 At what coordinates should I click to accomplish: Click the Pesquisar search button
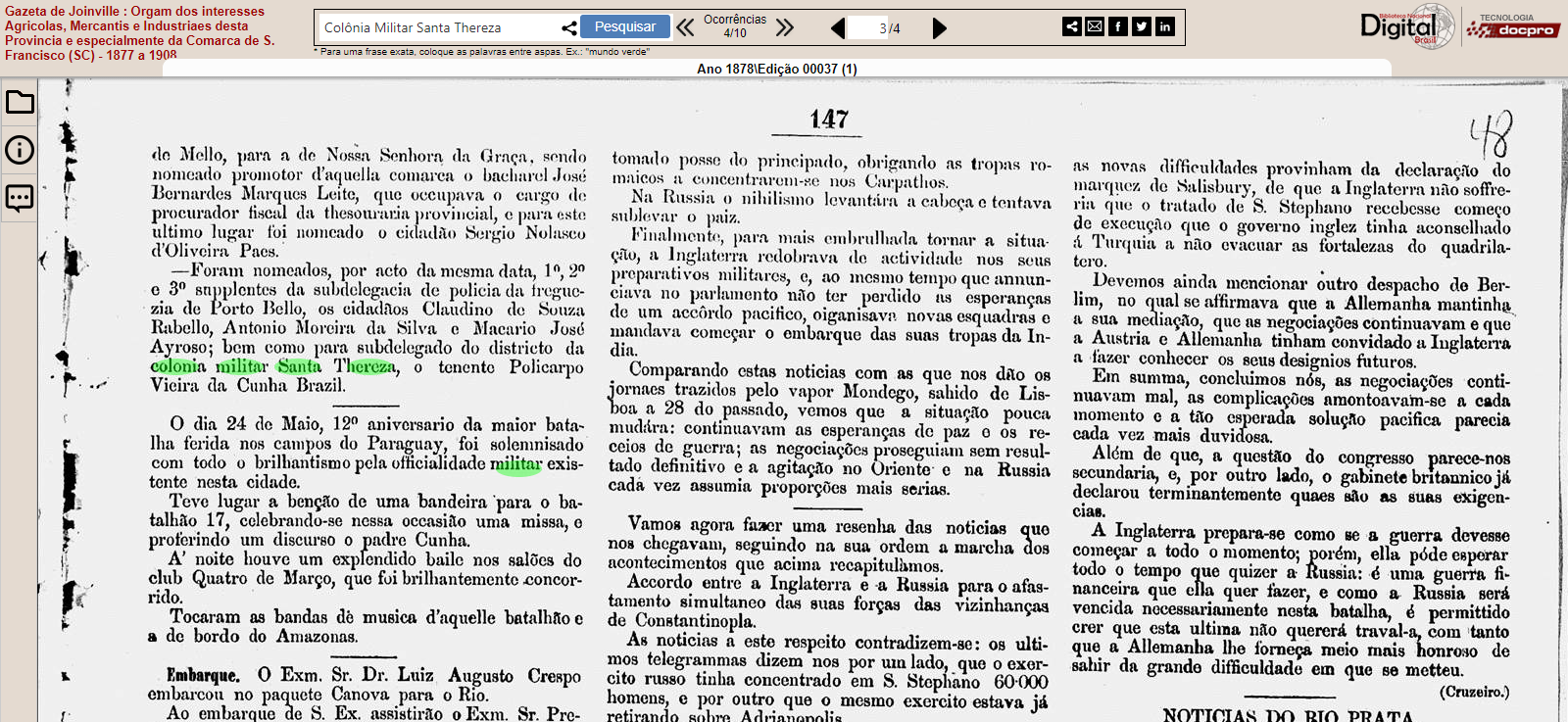click(625, 26)
